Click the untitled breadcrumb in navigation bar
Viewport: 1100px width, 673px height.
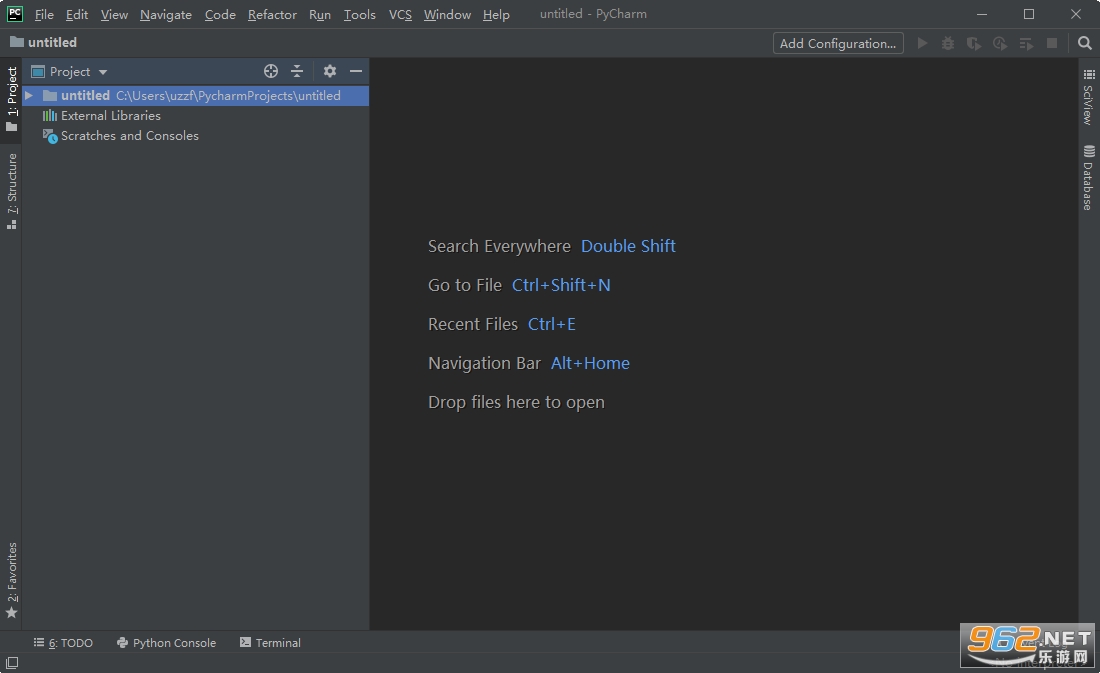pyautogui.click(x=52, y=42)
